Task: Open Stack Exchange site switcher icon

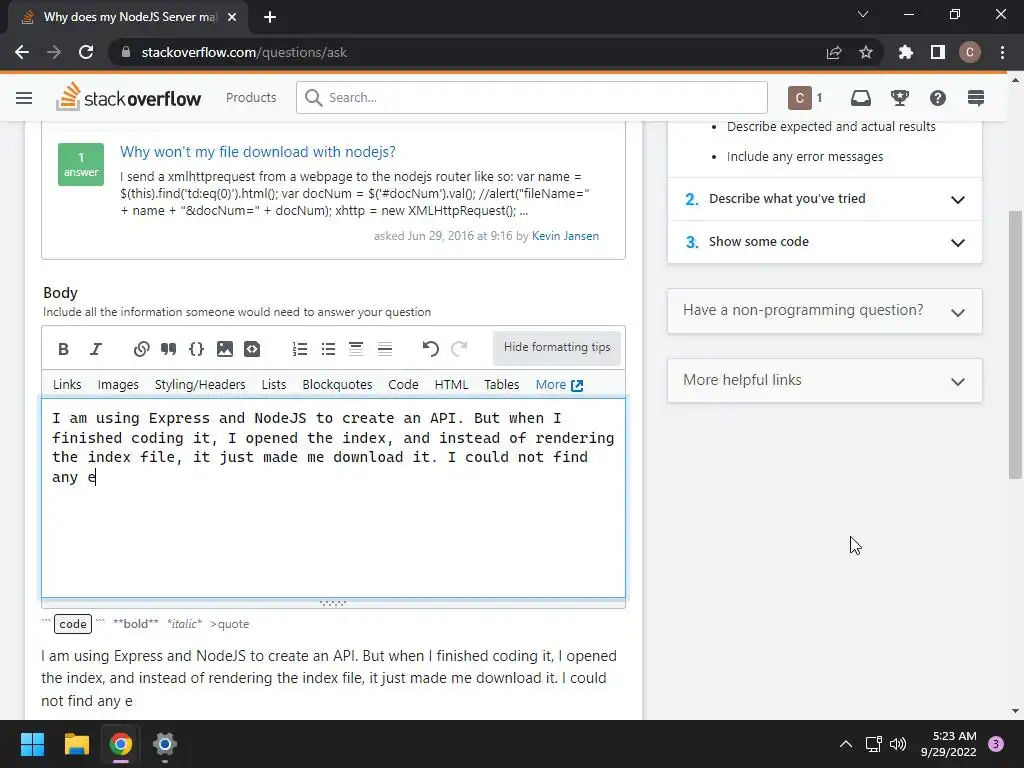Action: (976, 98)
